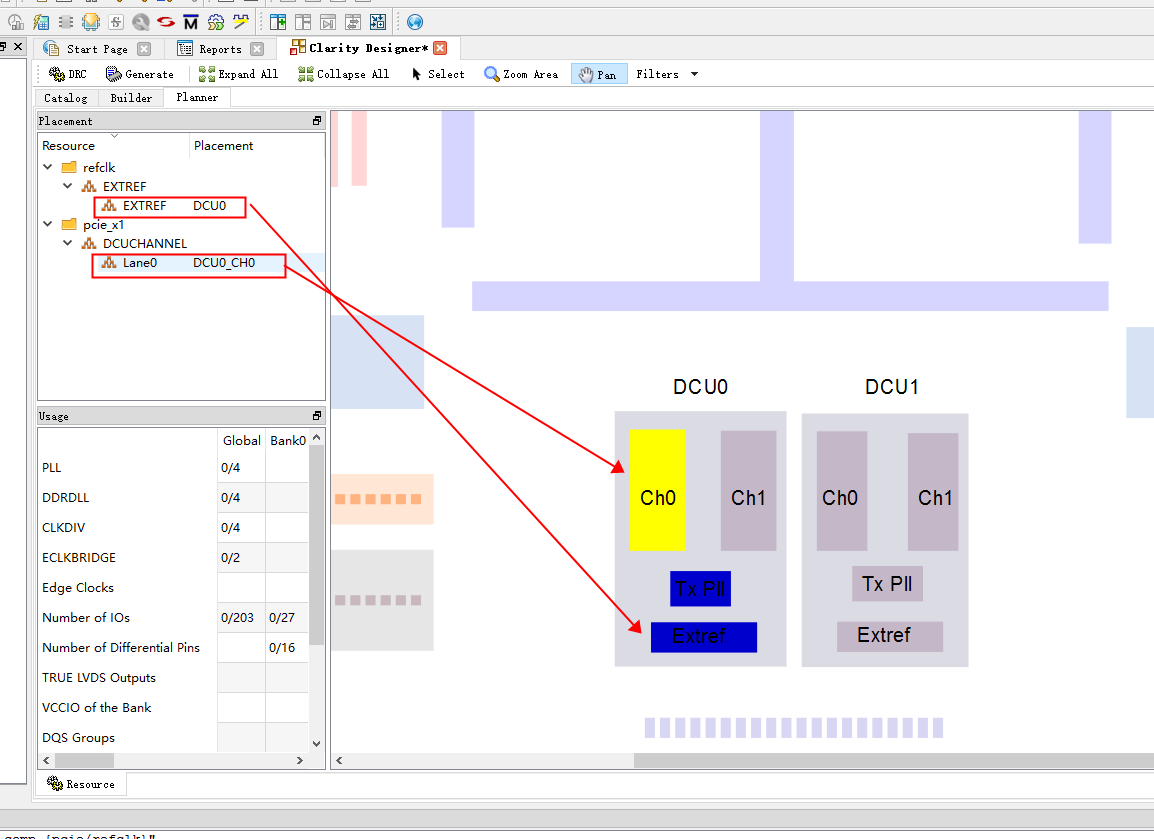Activate the Zoom Area tool

click(x=521, y=74)
